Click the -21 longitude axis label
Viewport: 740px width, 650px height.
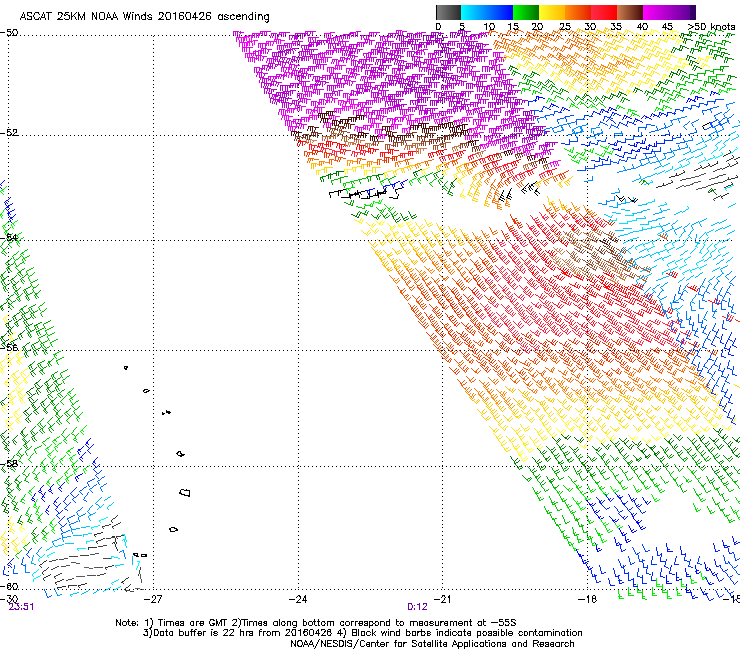(442, 599)
